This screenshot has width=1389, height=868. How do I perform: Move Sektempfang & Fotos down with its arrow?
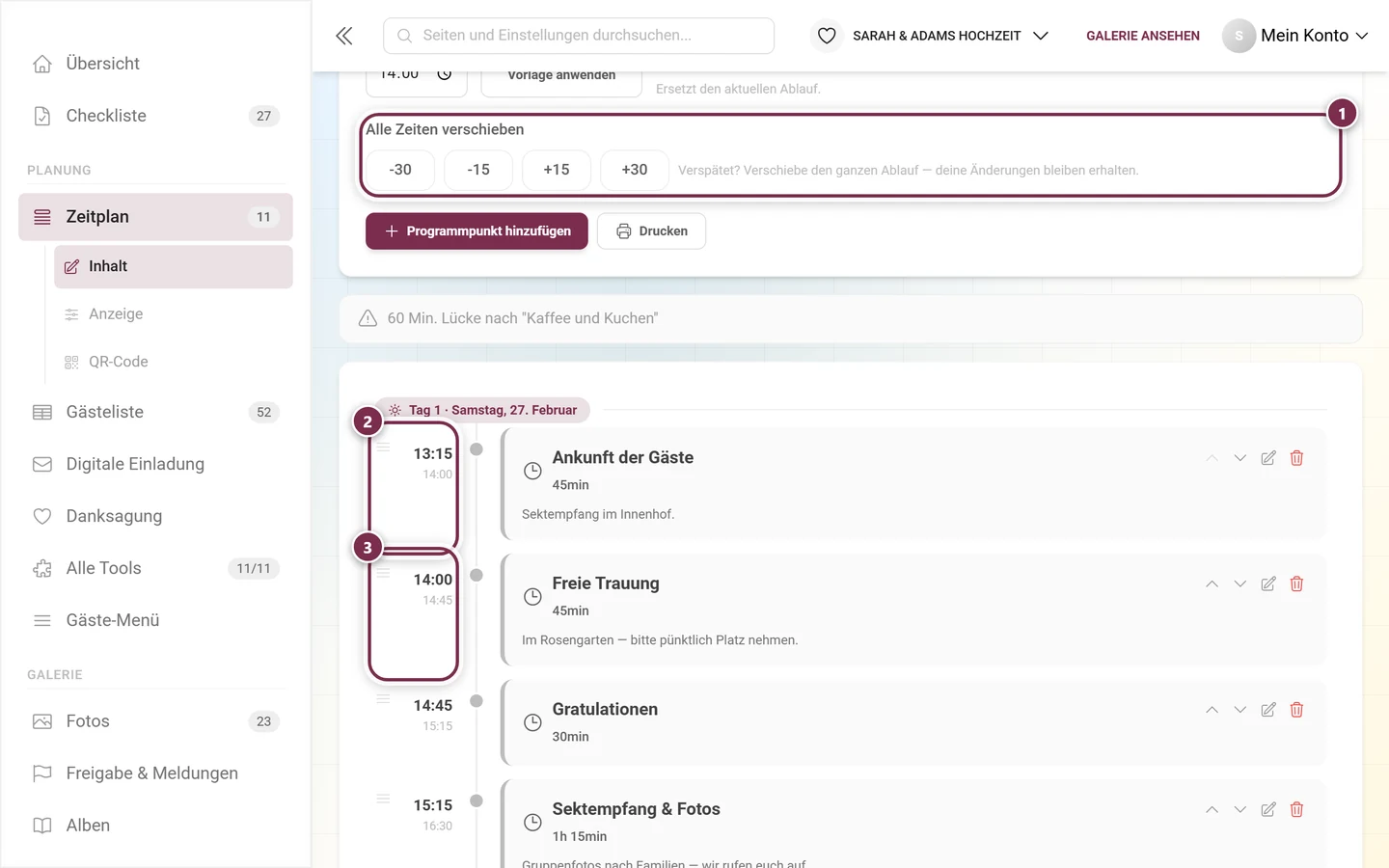[1240, 810]
